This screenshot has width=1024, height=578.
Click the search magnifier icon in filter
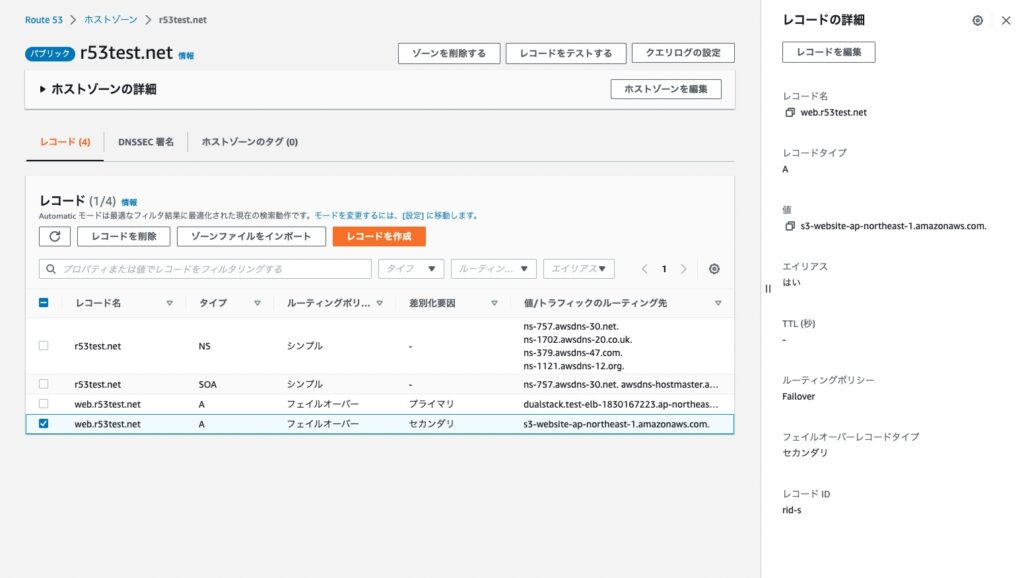click(x=50, y=269)
